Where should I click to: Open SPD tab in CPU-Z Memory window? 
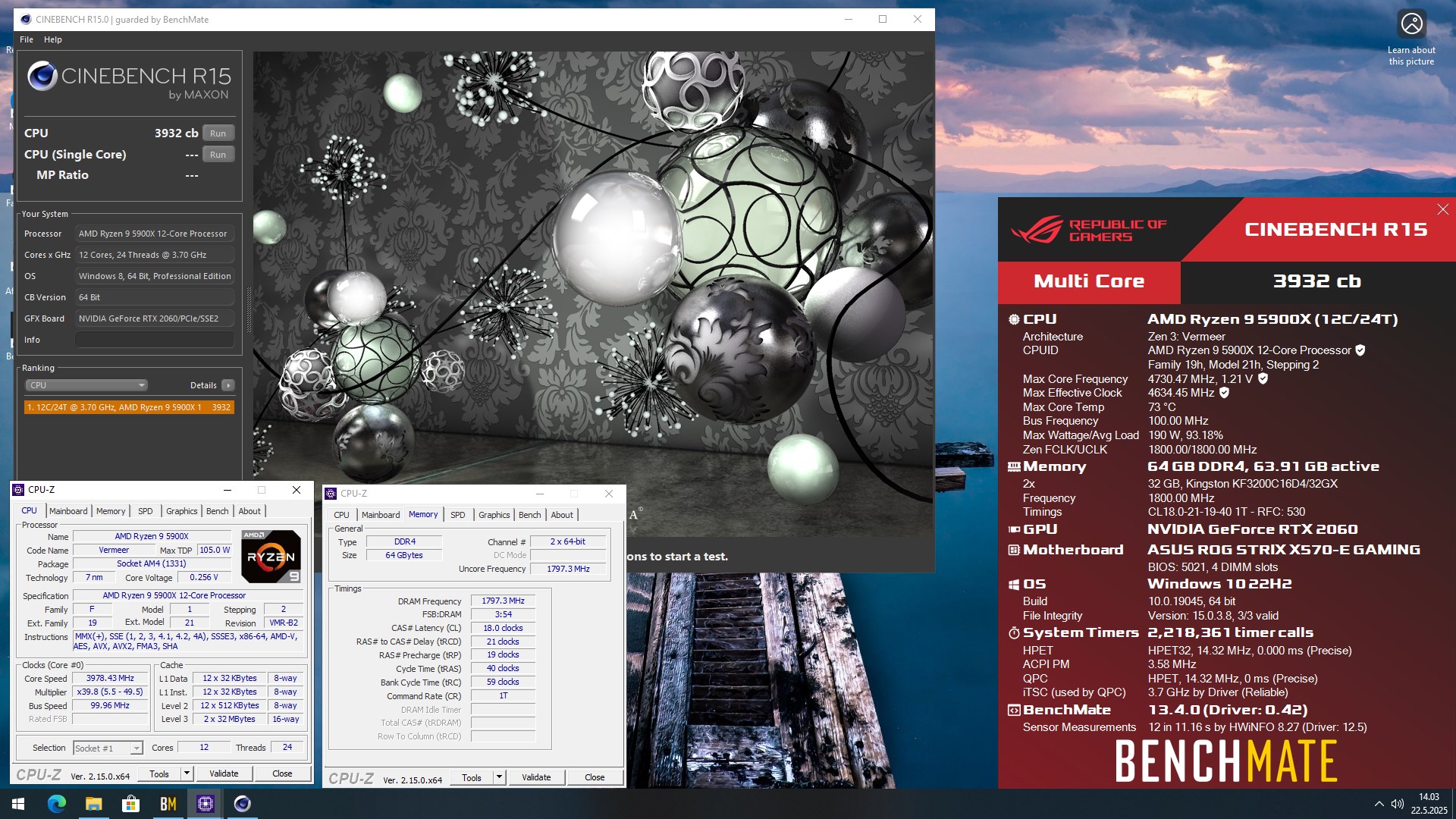coord(458,515)
